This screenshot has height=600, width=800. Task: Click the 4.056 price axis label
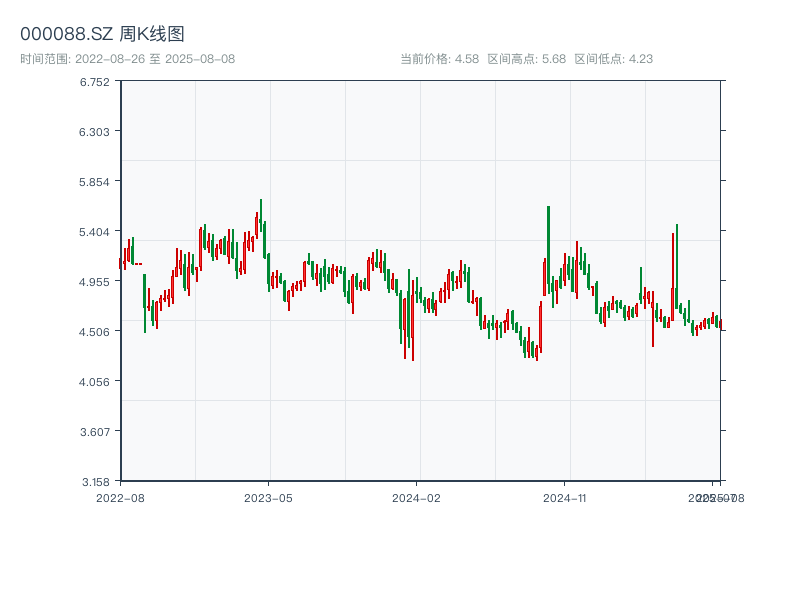click(95, 382)
